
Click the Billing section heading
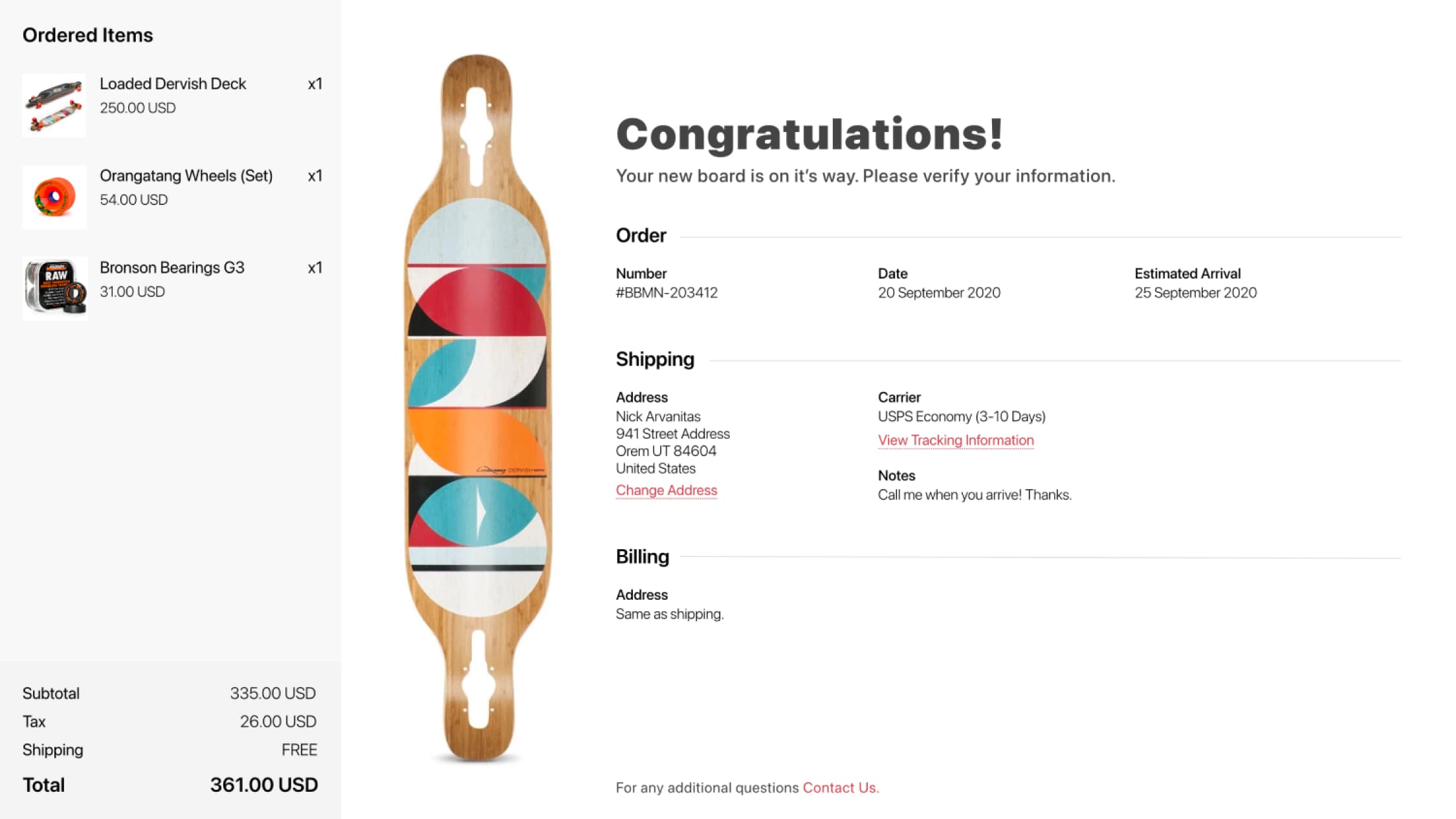tap(643, 556)
